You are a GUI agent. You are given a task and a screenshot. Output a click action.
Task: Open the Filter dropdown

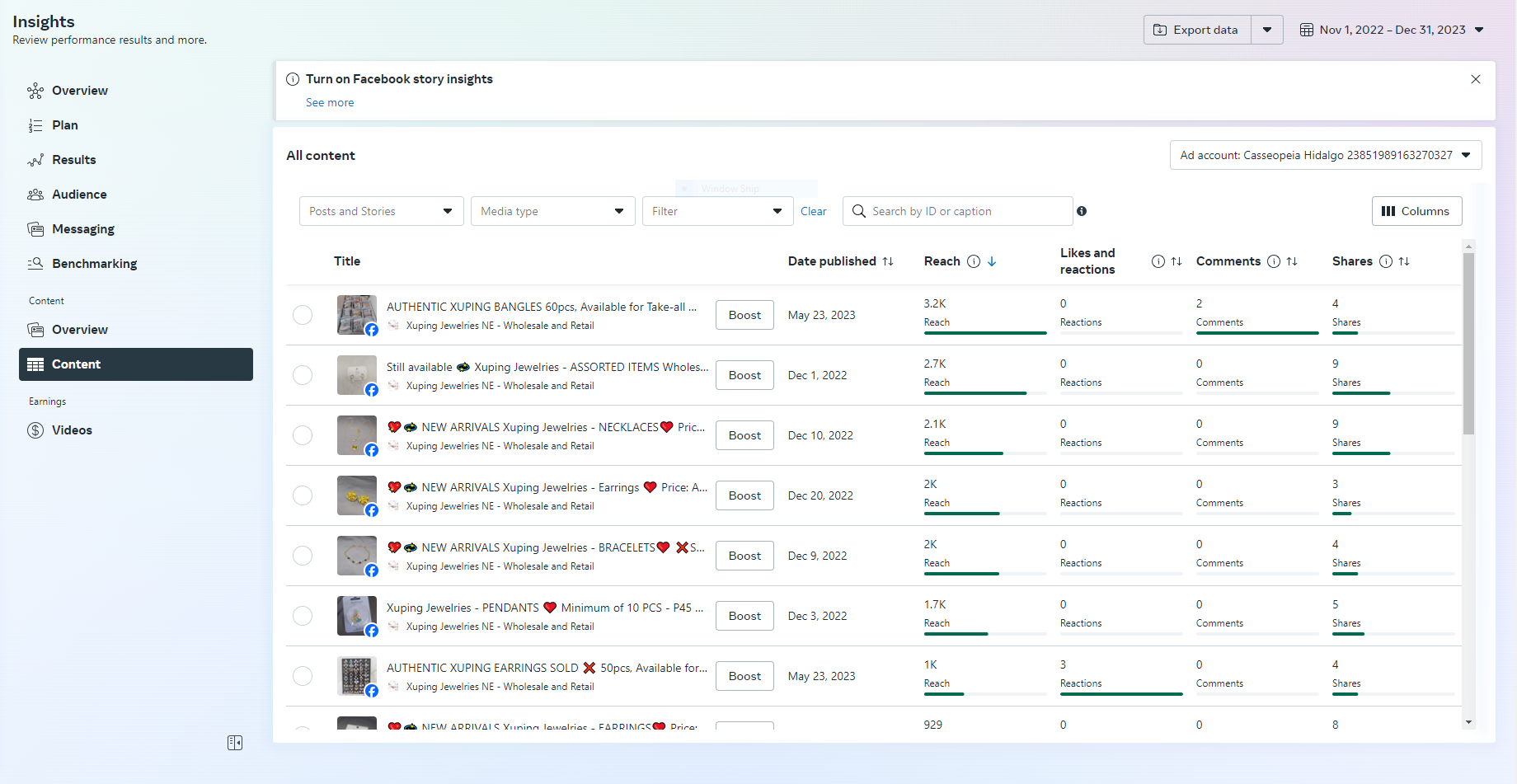(717, 211)
